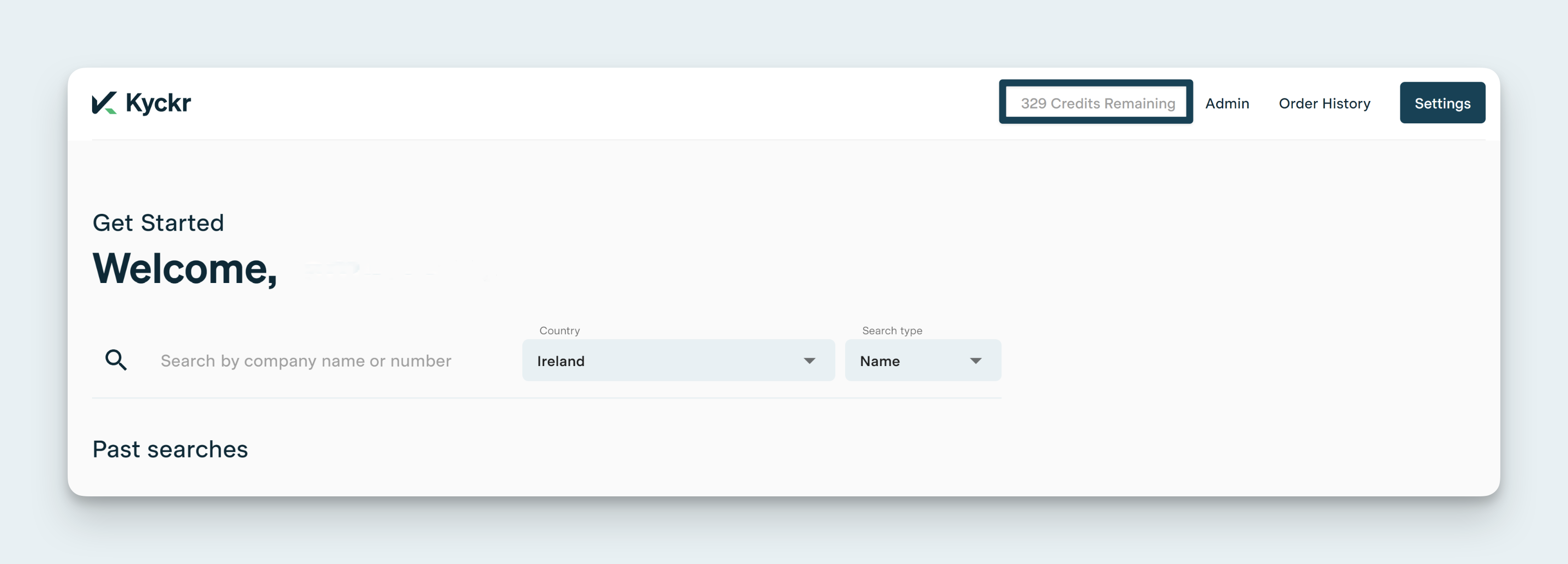Click the Country dropdown arrow
This screenshot has height=564, width=1568.
(809, 361)
